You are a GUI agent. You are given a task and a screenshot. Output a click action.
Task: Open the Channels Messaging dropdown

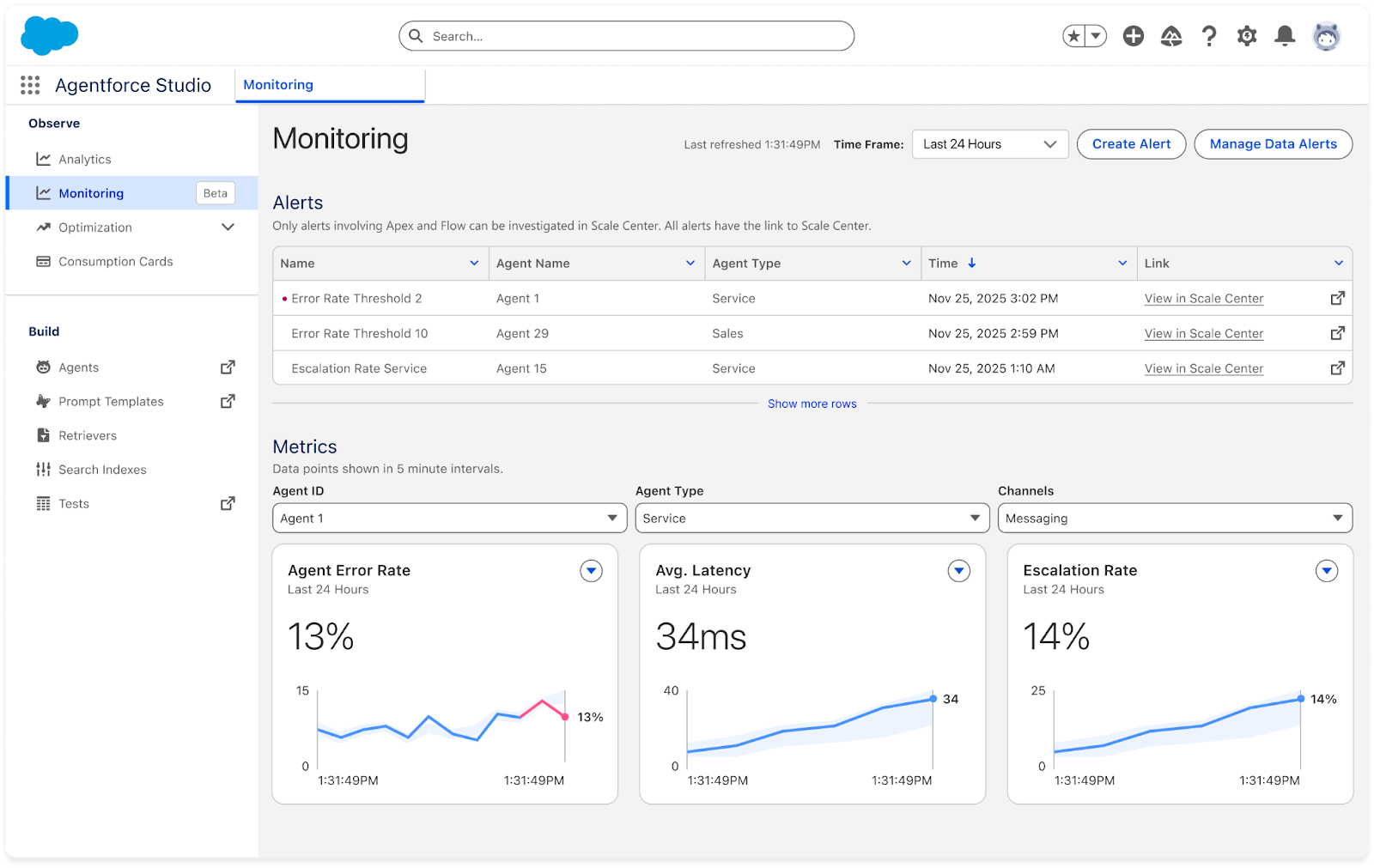click(1174, 519)
